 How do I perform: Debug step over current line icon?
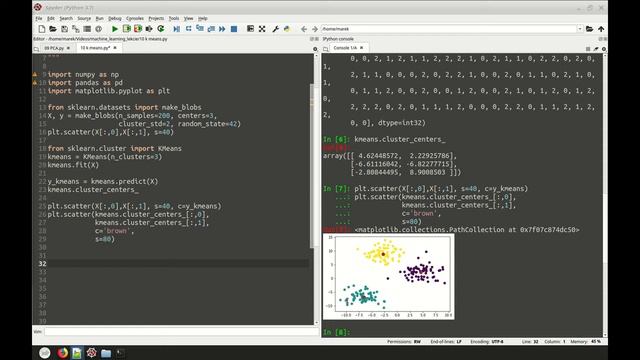point(188,29)
